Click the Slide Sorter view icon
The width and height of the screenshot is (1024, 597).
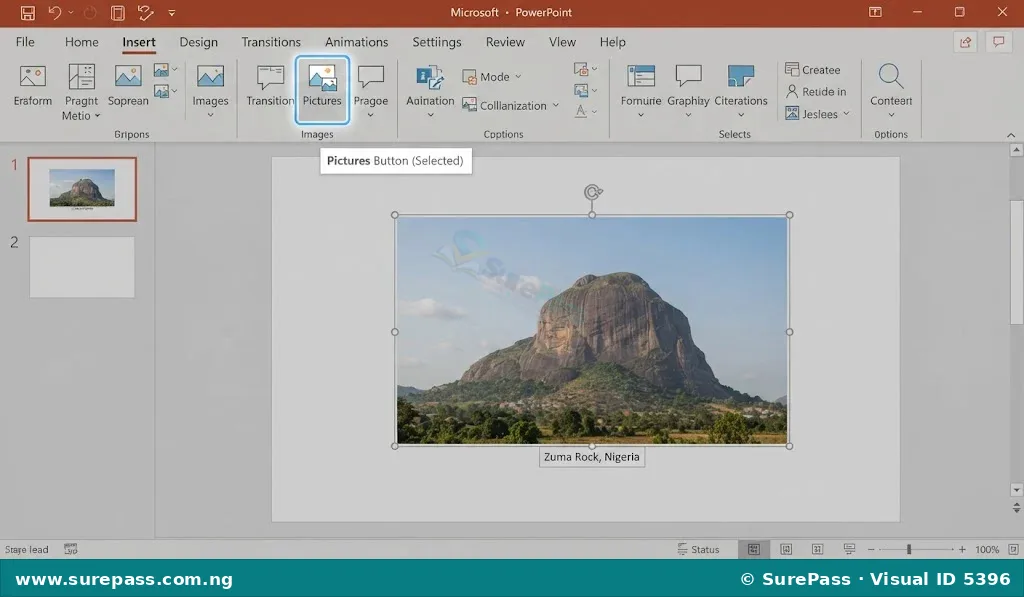click(x=786, y=549)
